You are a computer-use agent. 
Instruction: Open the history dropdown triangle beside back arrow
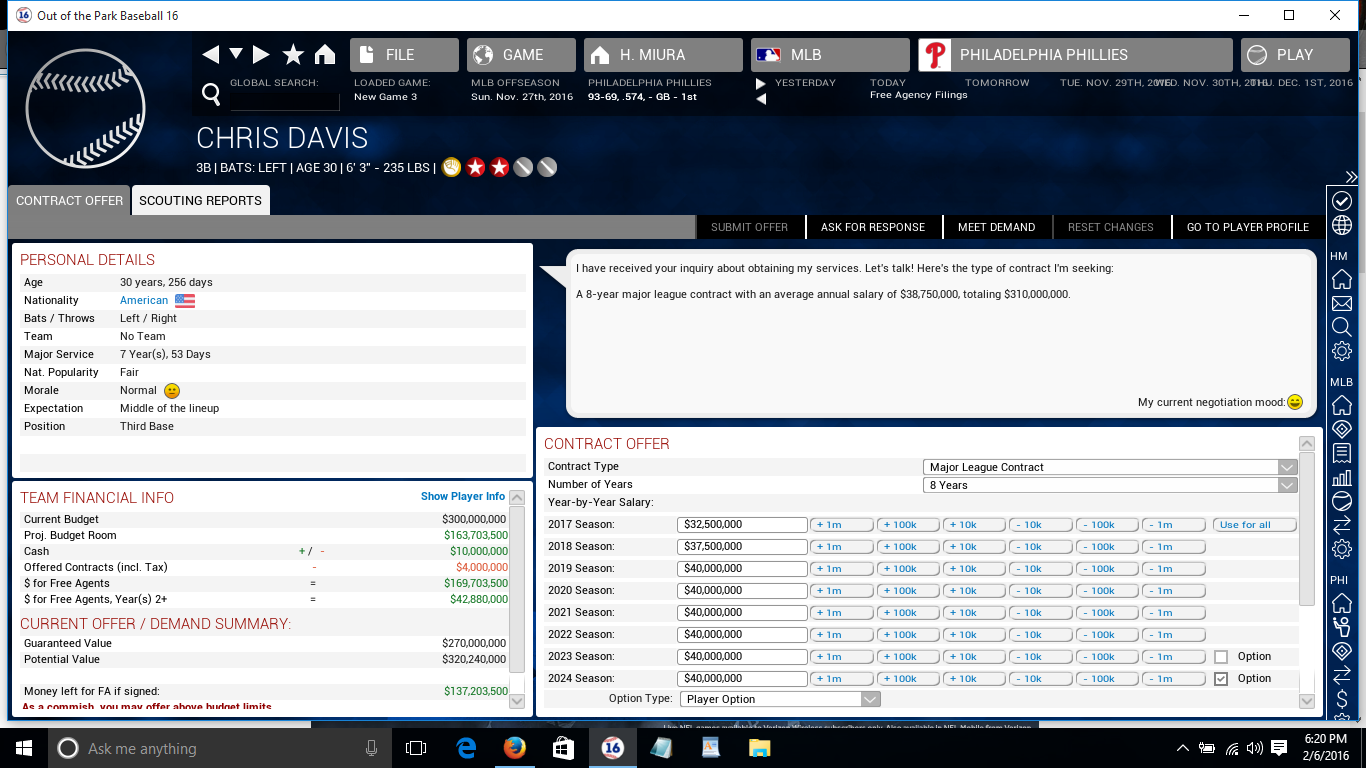(236, 53)
